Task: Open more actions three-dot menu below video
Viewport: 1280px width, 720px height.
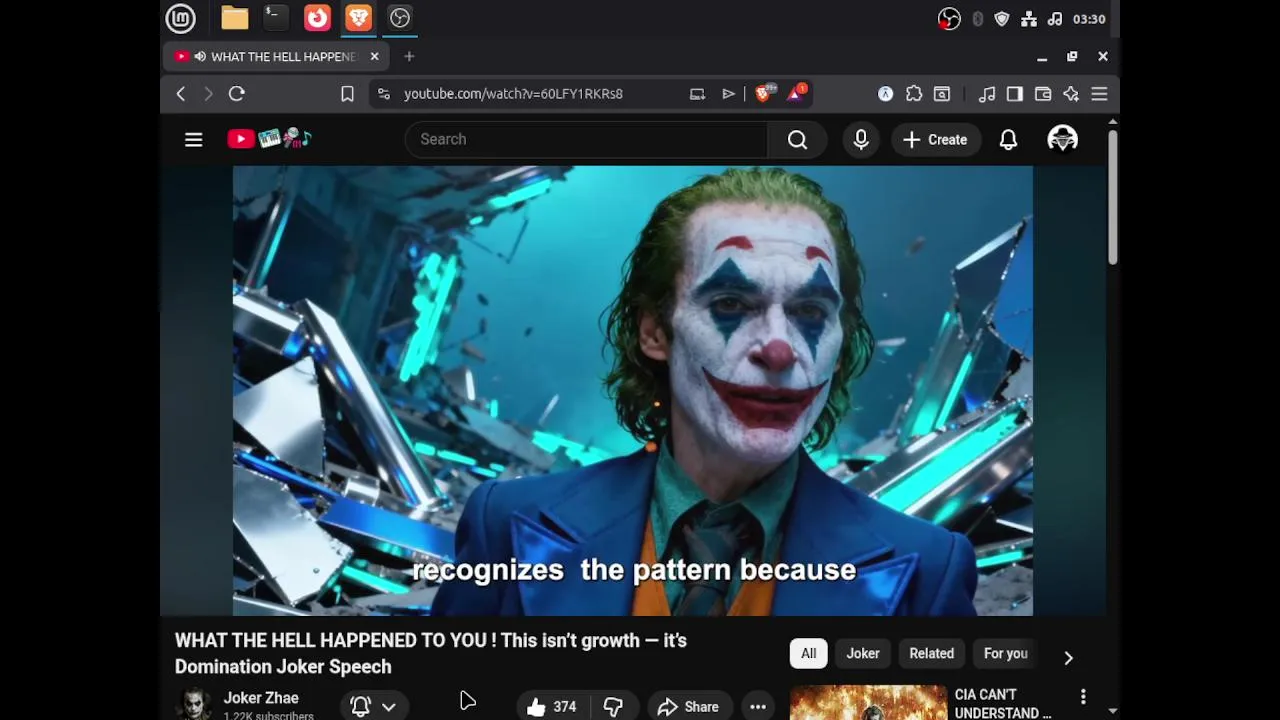Action: pos(758,707)
